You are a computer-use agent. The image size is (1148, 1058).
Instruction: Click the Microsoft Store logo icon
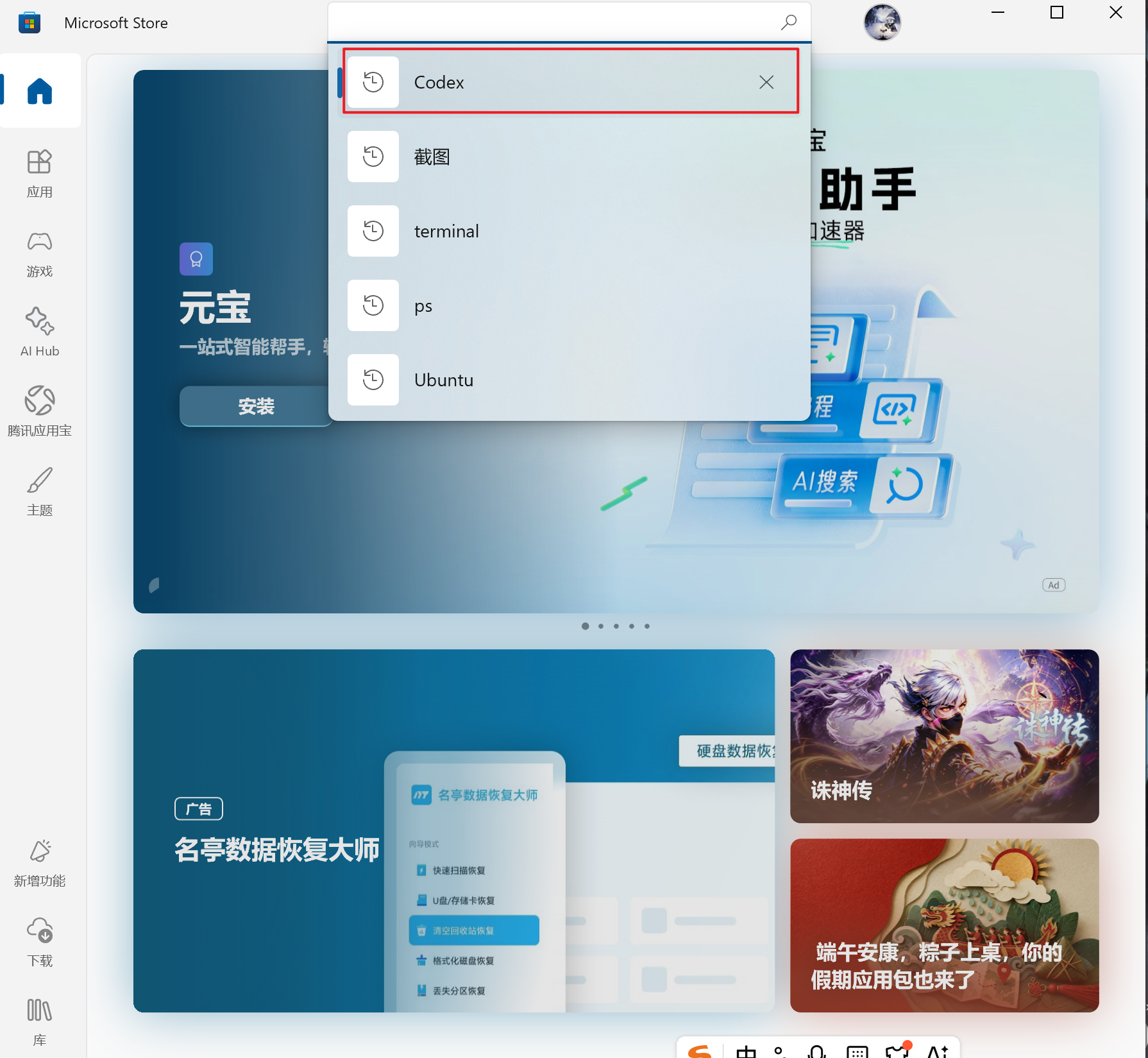(30, 23)
